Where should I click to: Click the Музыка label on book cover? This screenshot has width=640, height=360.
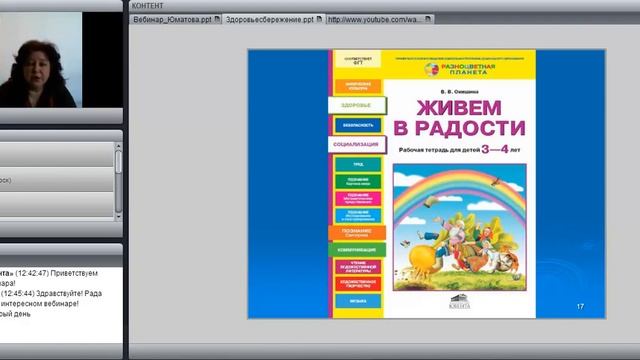point(358,301)
